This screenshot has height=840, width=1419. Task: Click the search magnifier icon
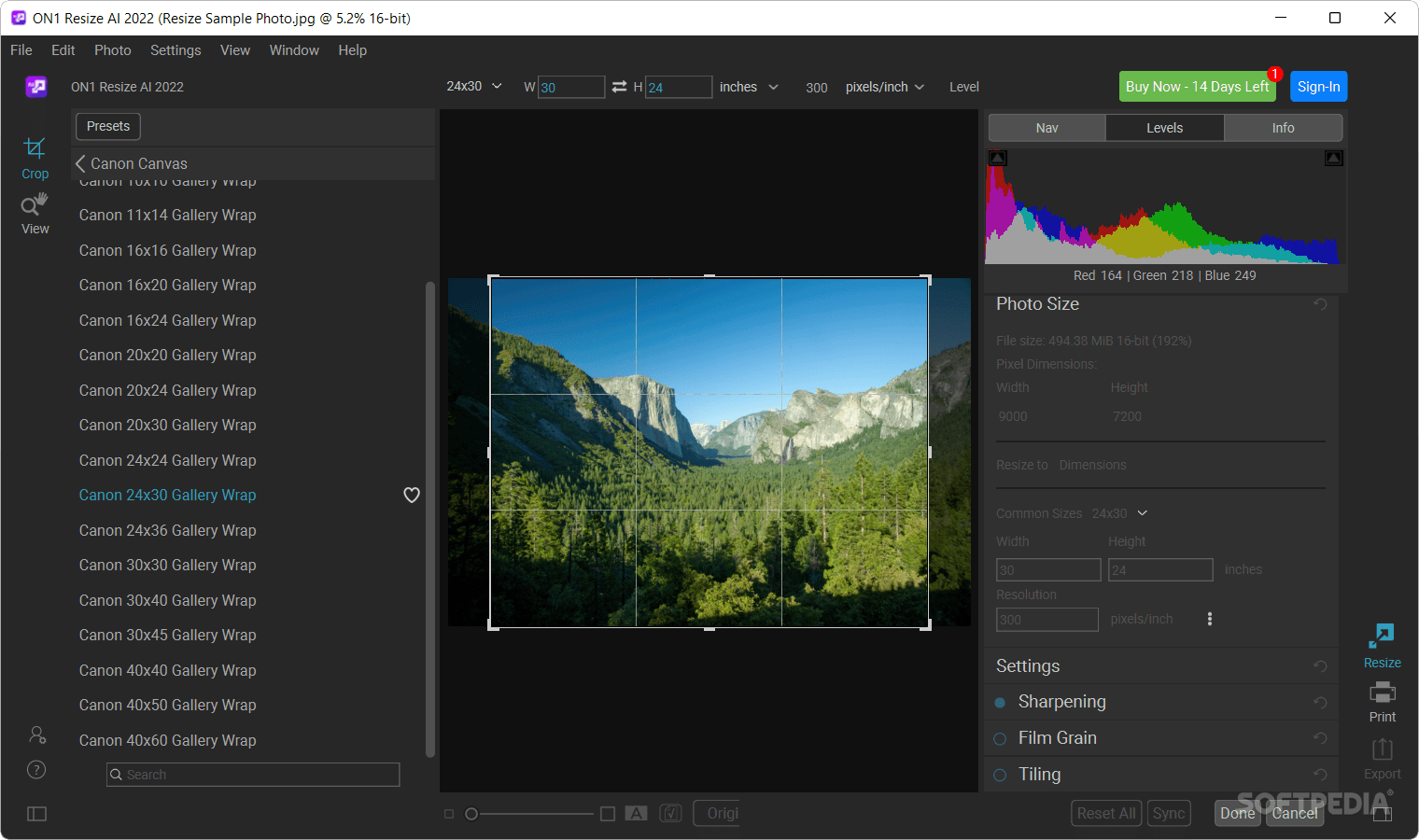tap(117, 775)
